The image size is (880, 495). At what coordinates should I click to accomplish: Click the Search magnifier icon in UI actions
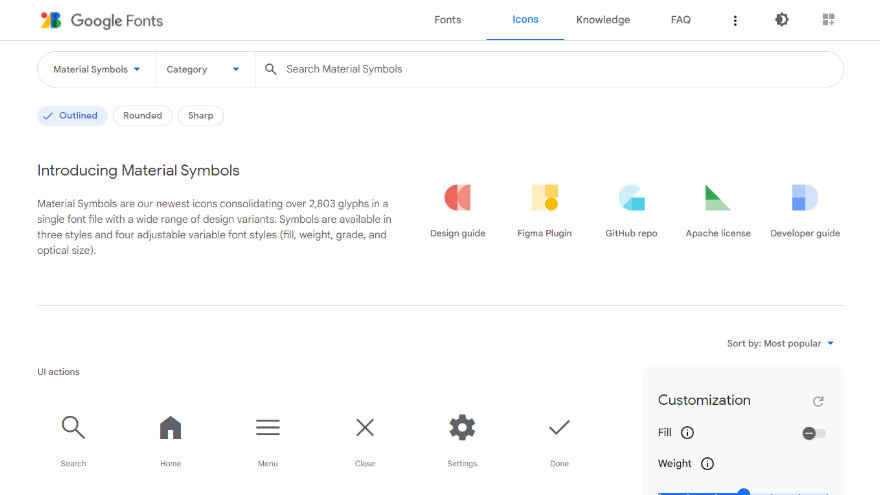tap(73, 428)
